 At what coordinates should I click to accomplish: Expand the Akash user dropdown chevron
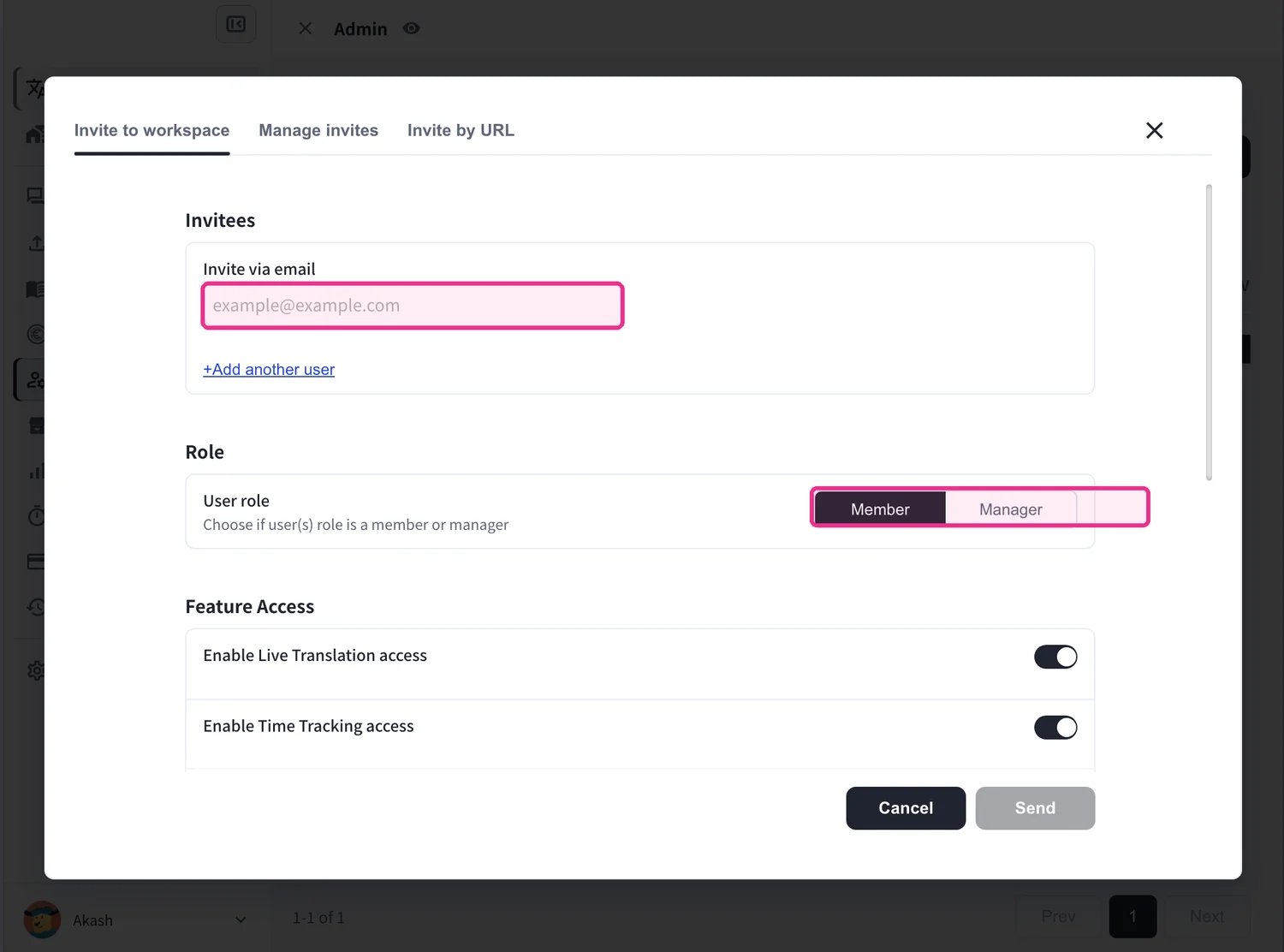pos(241,920)
